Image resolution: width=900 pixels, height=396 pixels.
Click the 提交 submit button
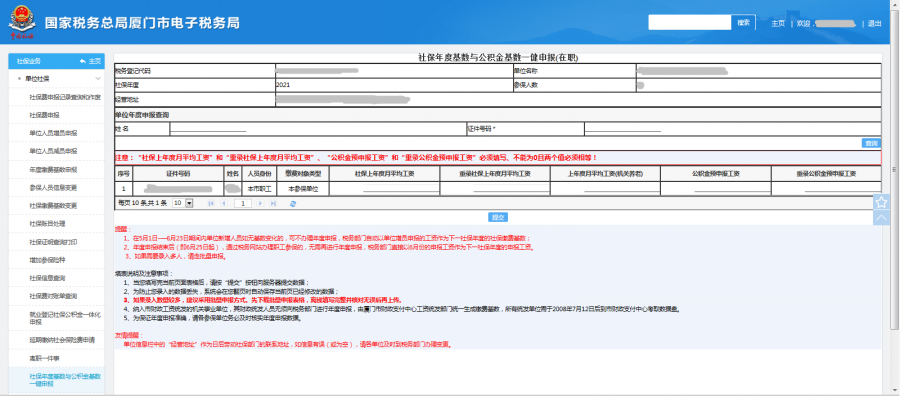coord(498,218)
